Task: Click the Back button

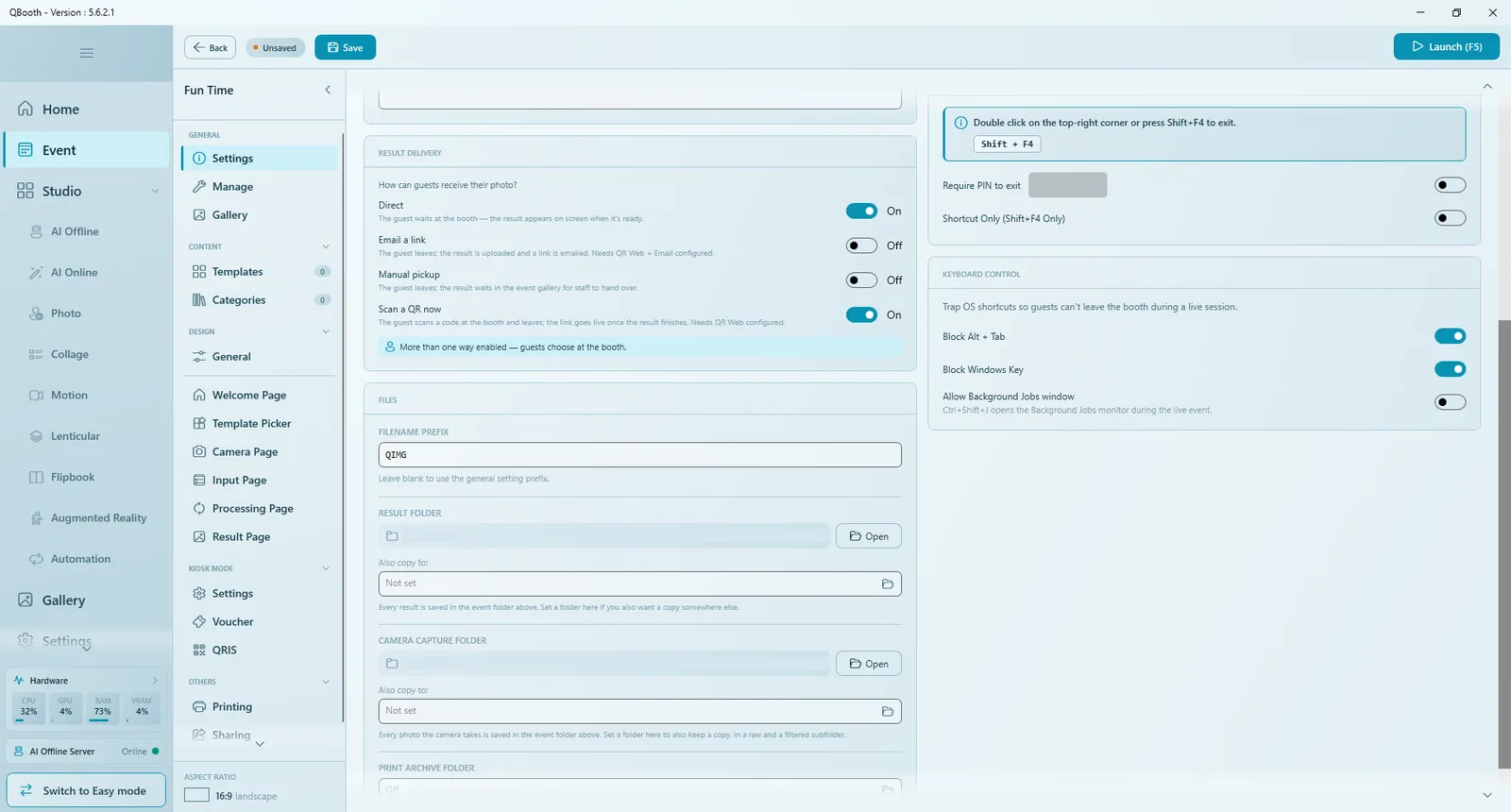Action: coord(210,47)
